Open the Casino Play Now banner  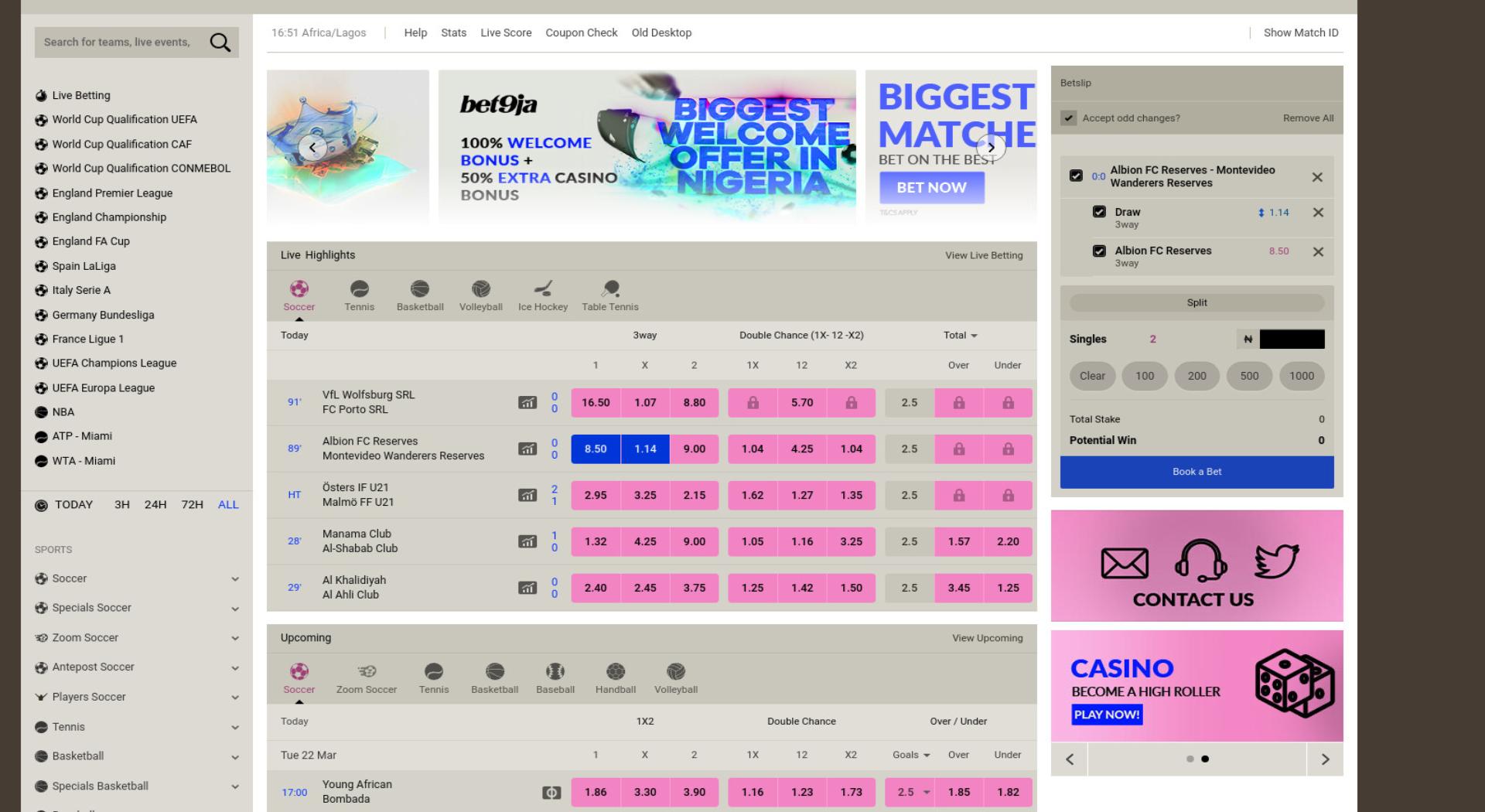(x=1108, y=715)
